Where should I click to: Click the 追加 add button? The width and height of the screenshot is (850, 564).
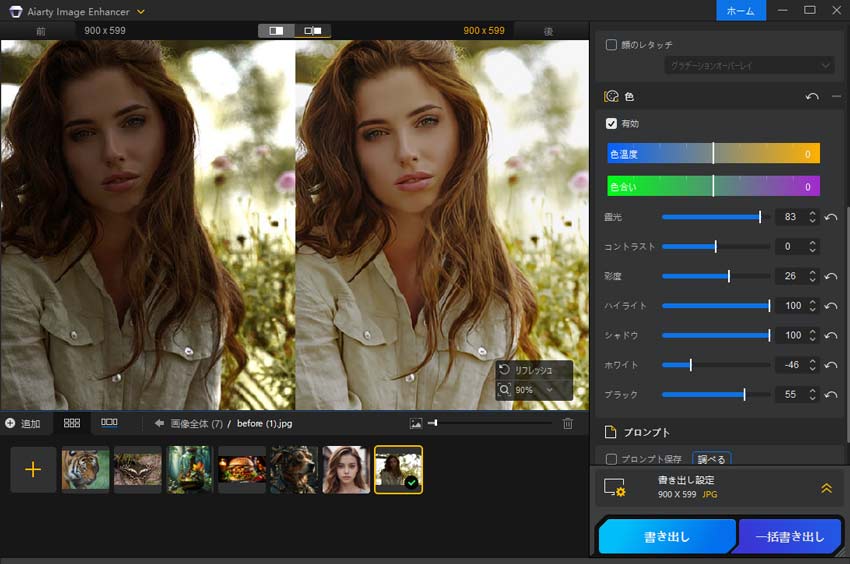click(x=23, y=424)
